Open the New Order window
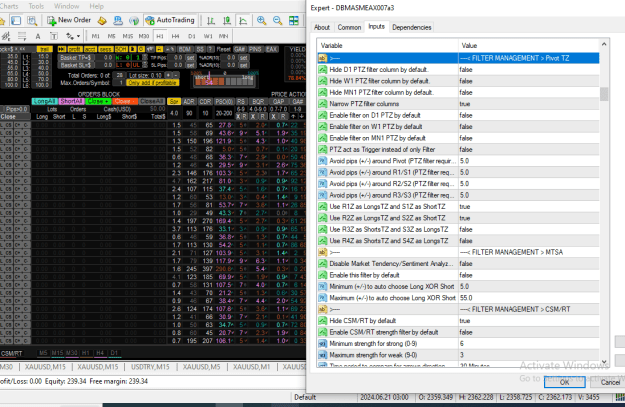Viewport: 625px width, 407px height. (69, 20)
